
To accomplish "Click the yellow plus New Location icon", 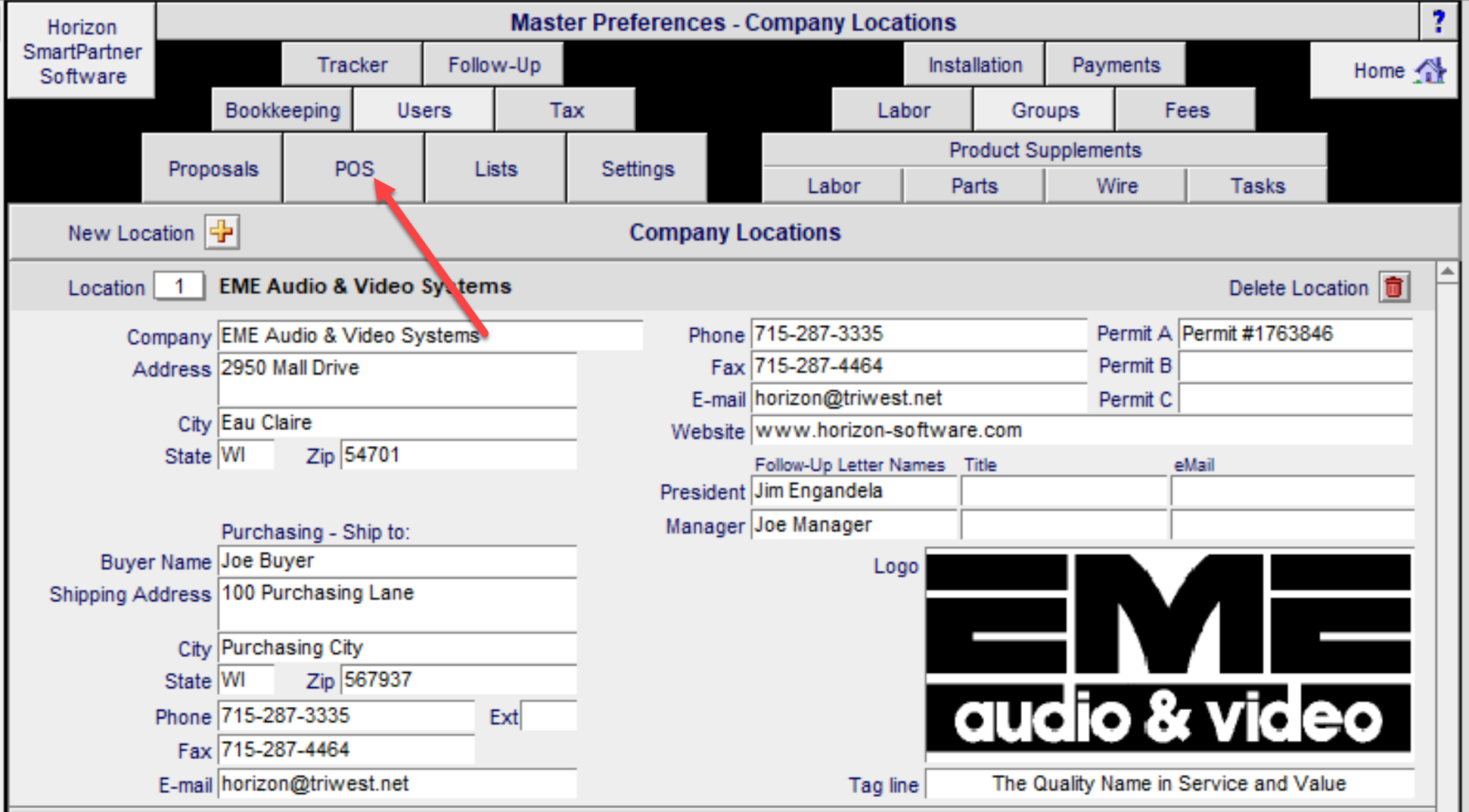I will click(x=222, y=232).
